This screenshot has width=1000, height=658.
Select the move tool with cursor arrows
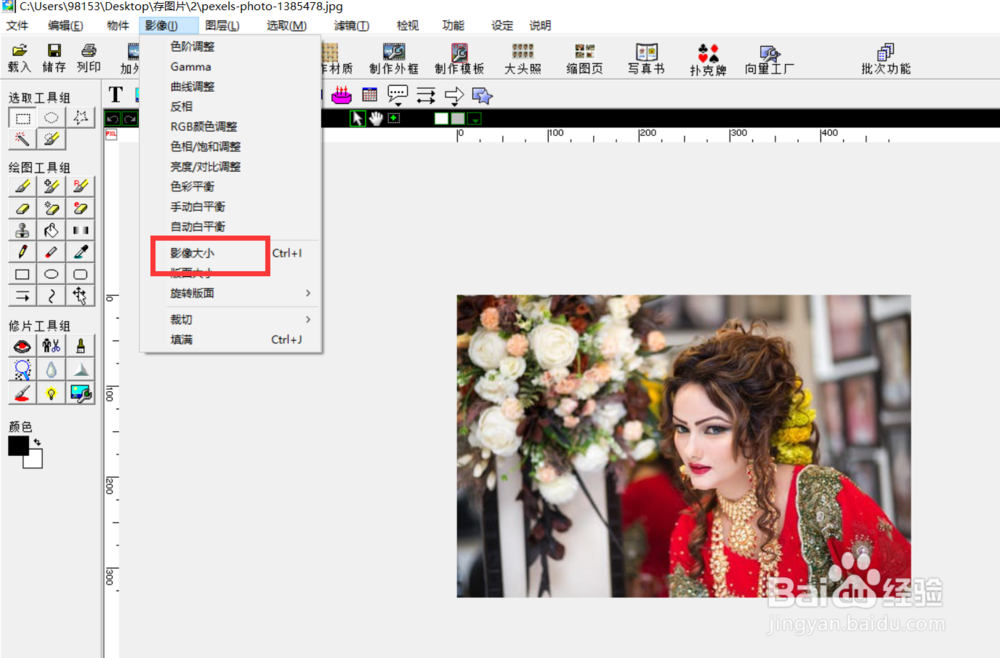click(80, 296)
